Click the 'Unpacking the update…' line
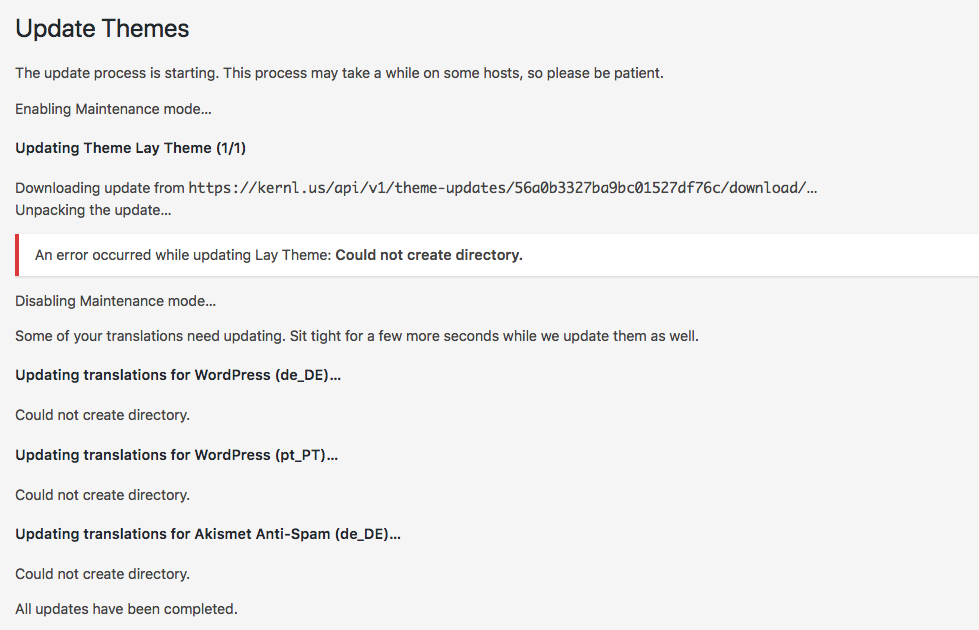The height and width of the screenshot is (630, 979). point(93,210)
